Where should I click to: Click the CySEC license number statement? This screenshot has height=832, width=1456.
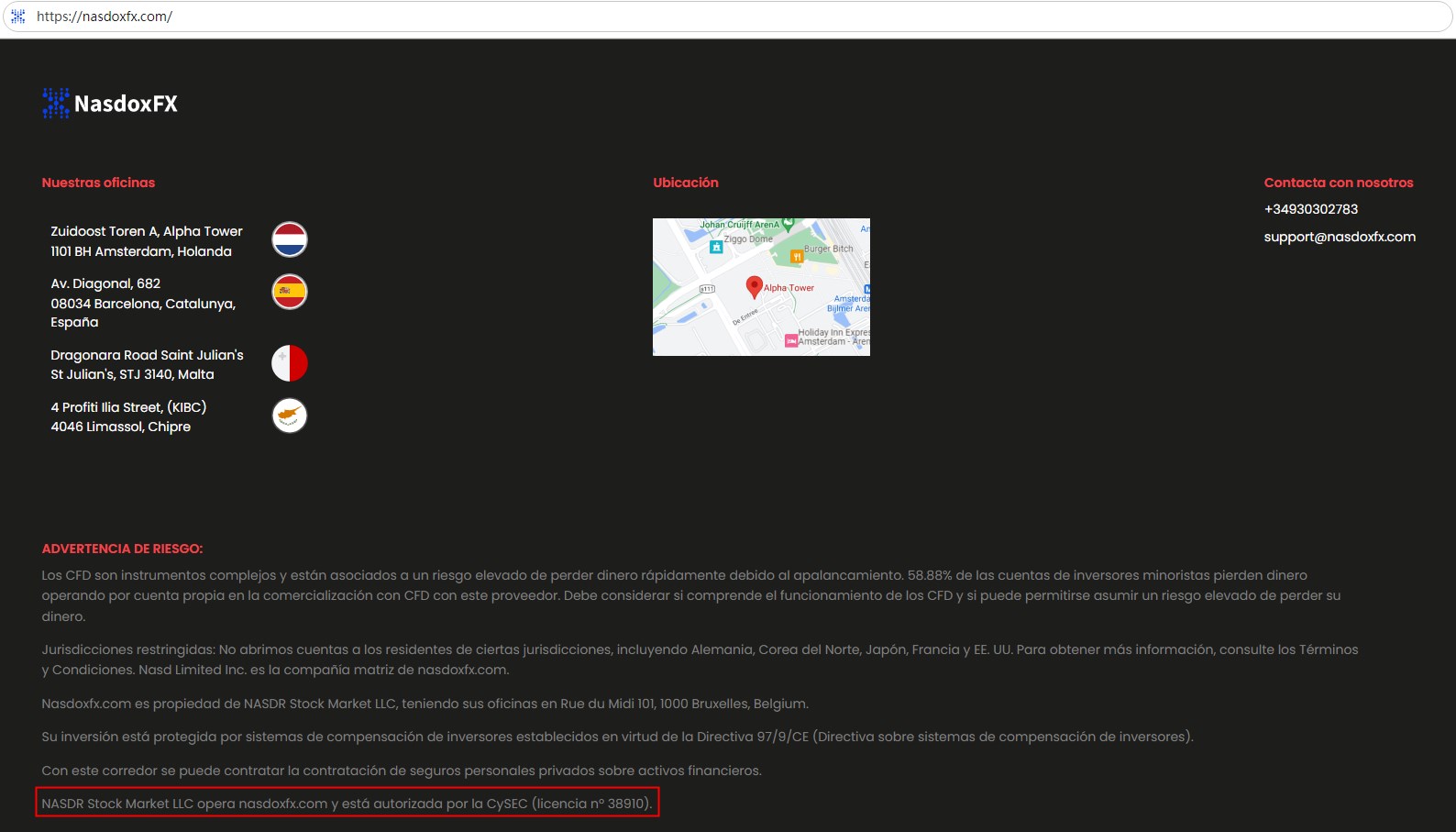pos(347,804)
